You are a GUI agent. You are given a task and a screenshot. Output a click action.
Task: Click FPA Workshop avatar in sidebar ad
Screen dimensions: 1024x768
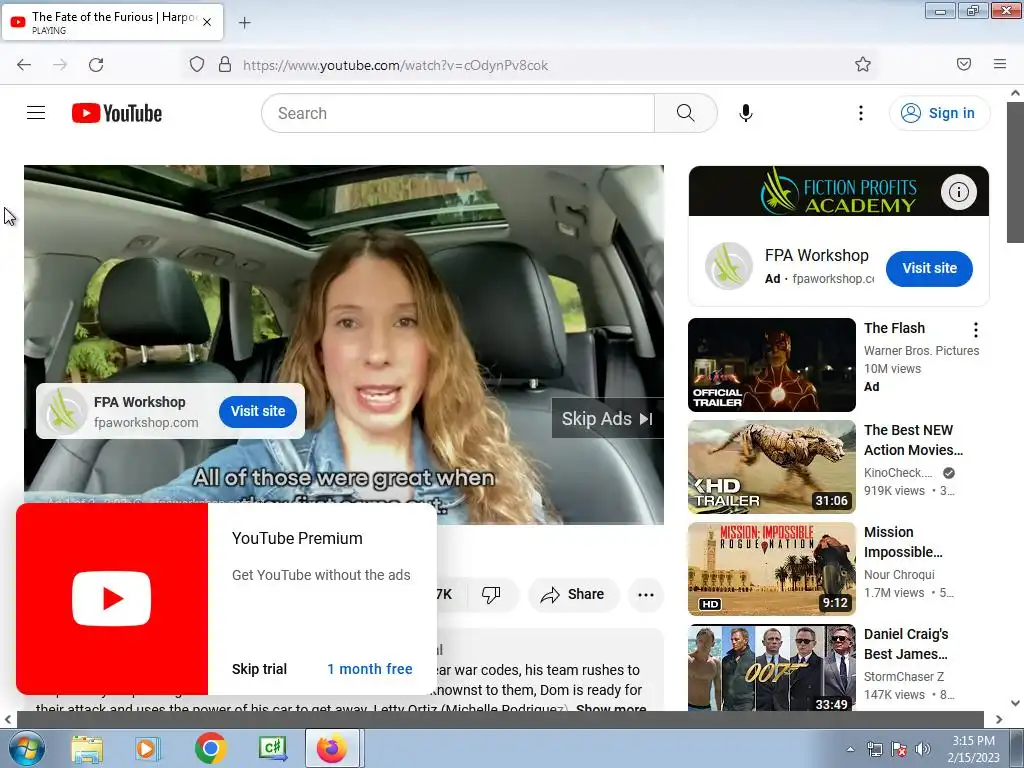tap(729, 266)
